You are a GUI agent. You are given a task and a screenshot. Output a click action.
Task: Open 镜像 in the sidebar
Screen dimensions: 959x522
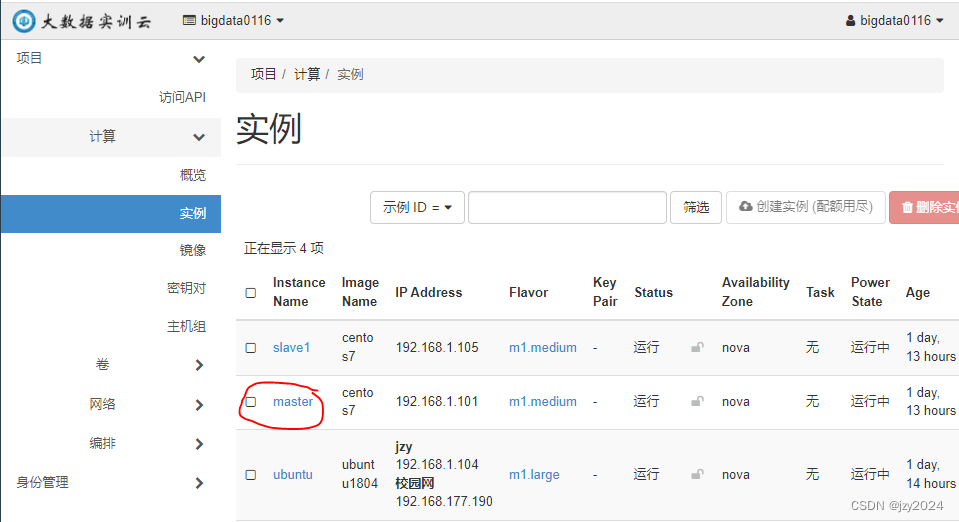click(193, 250)
